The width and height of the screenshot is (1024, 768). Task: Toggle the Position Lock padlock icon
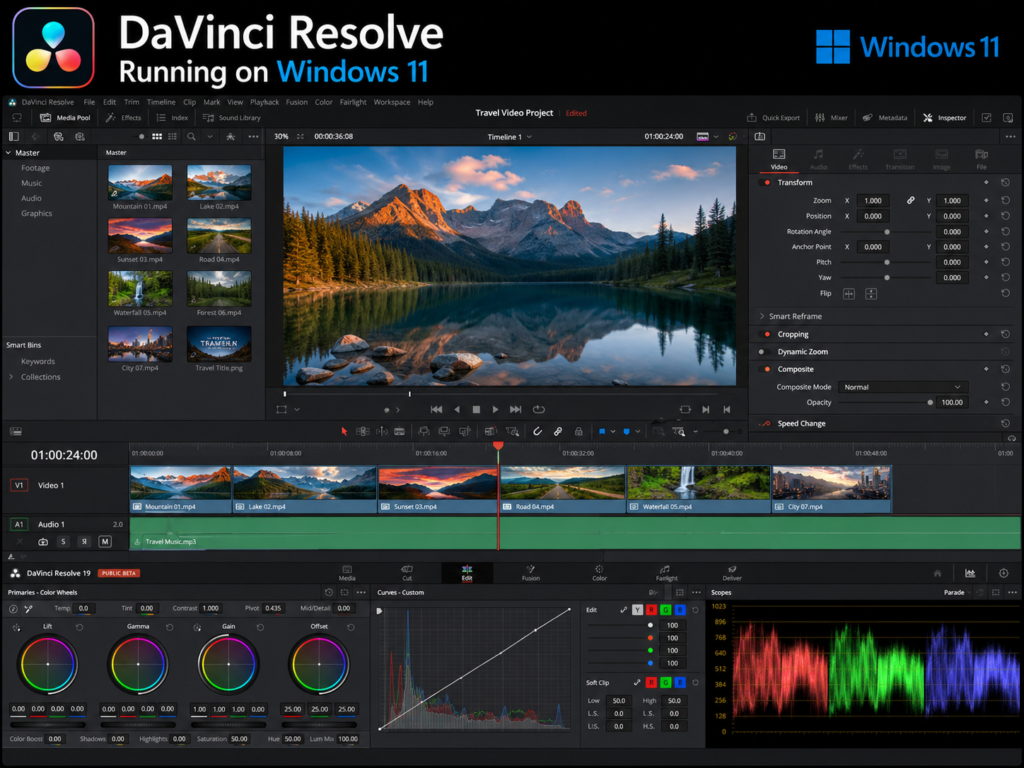click(x=578, y=432)
